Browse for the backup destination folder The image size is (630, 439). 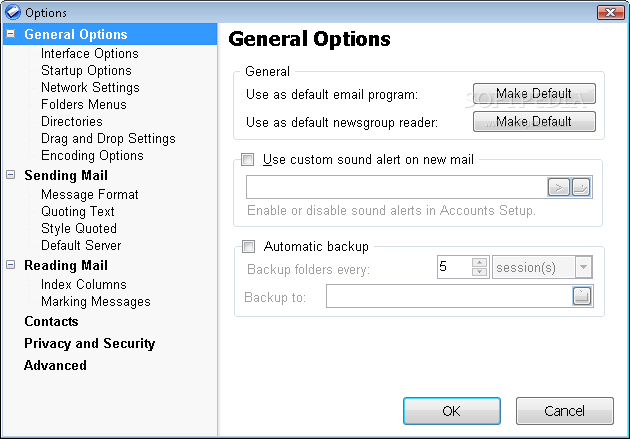[x=582, y=296]
